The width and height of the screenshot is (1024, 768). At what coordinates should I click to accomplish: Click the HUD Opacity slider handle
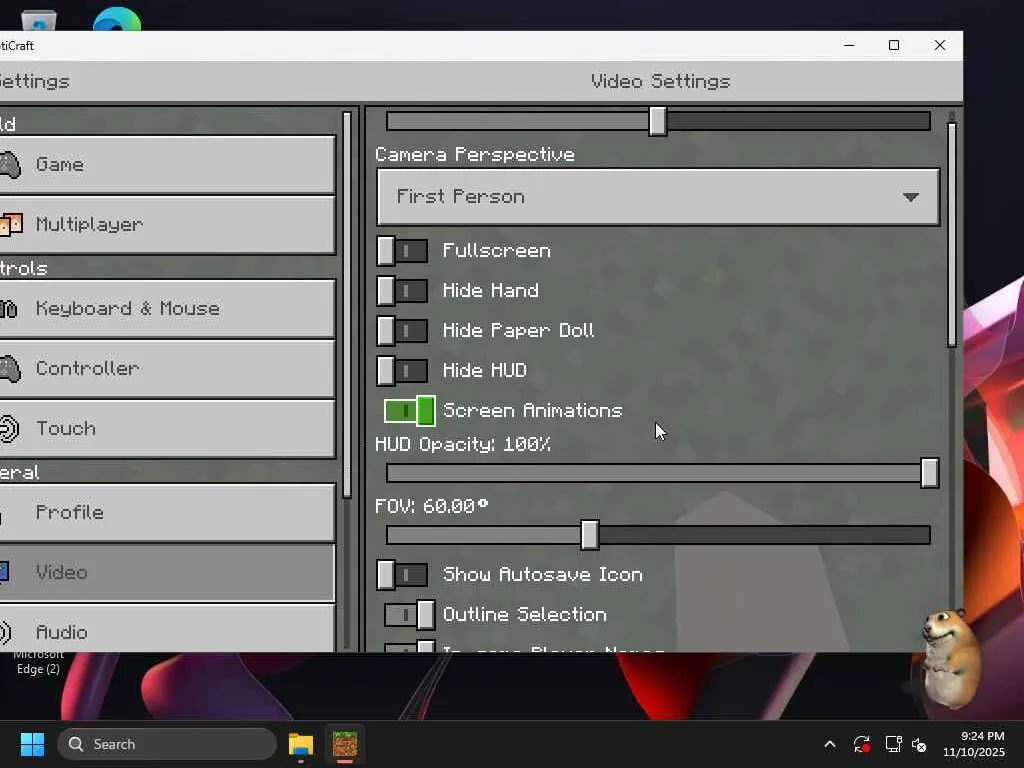[x=929, y=473]
